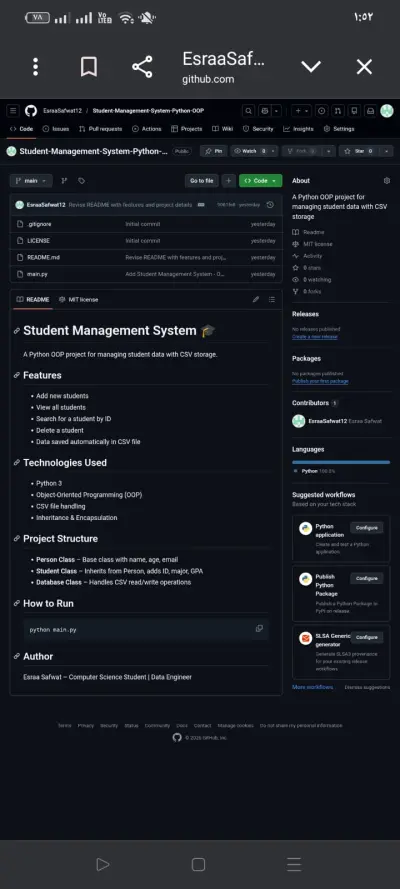Screen dimensions: 400x889
Task: Open README outline list icon
Action: [x=272, y=299]
